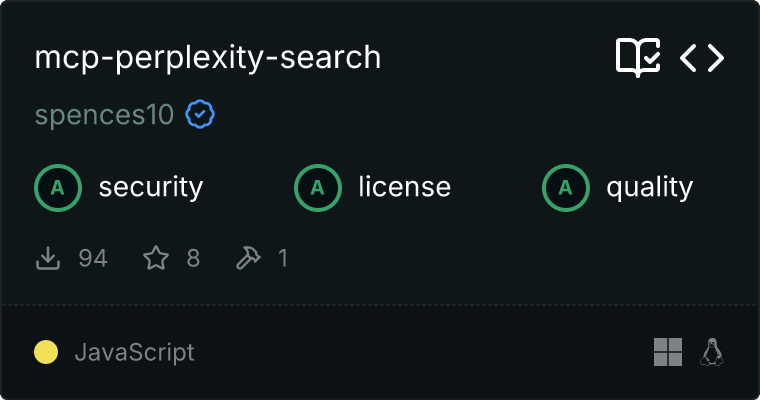Click the code brackets icon
The image size is (760, 400).
point(702,58)
